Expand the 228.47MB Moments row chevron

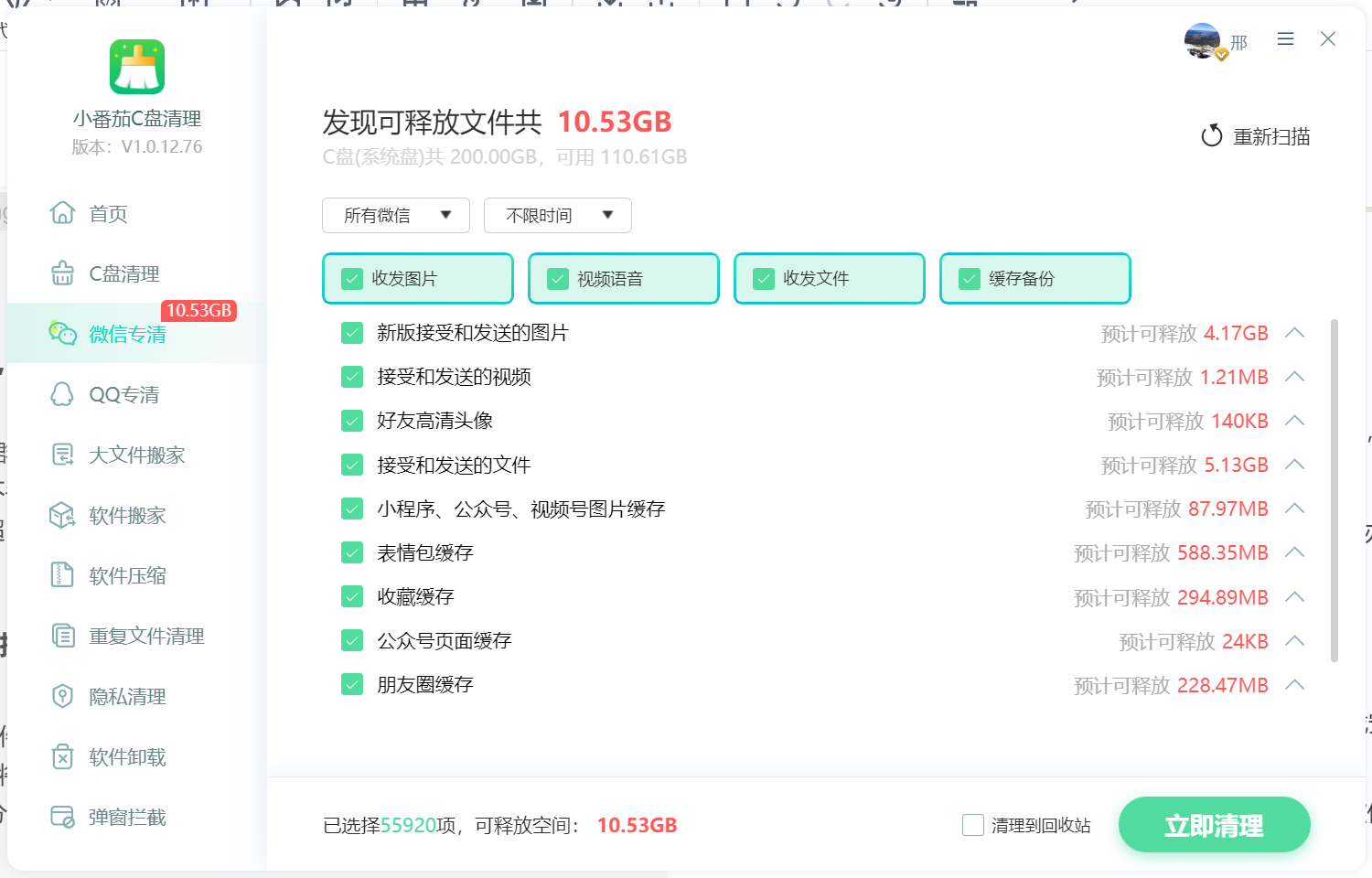coord(1294,684)
